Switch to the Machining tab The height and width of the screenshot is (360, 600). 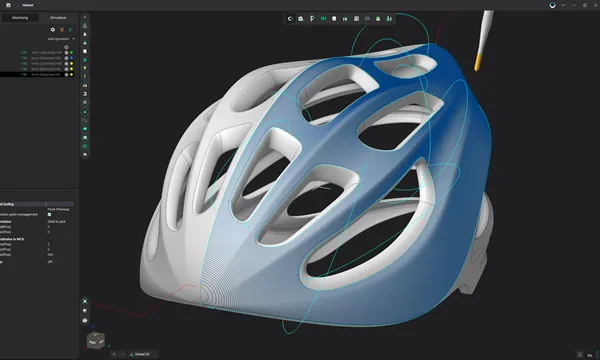tap(20, 18)
